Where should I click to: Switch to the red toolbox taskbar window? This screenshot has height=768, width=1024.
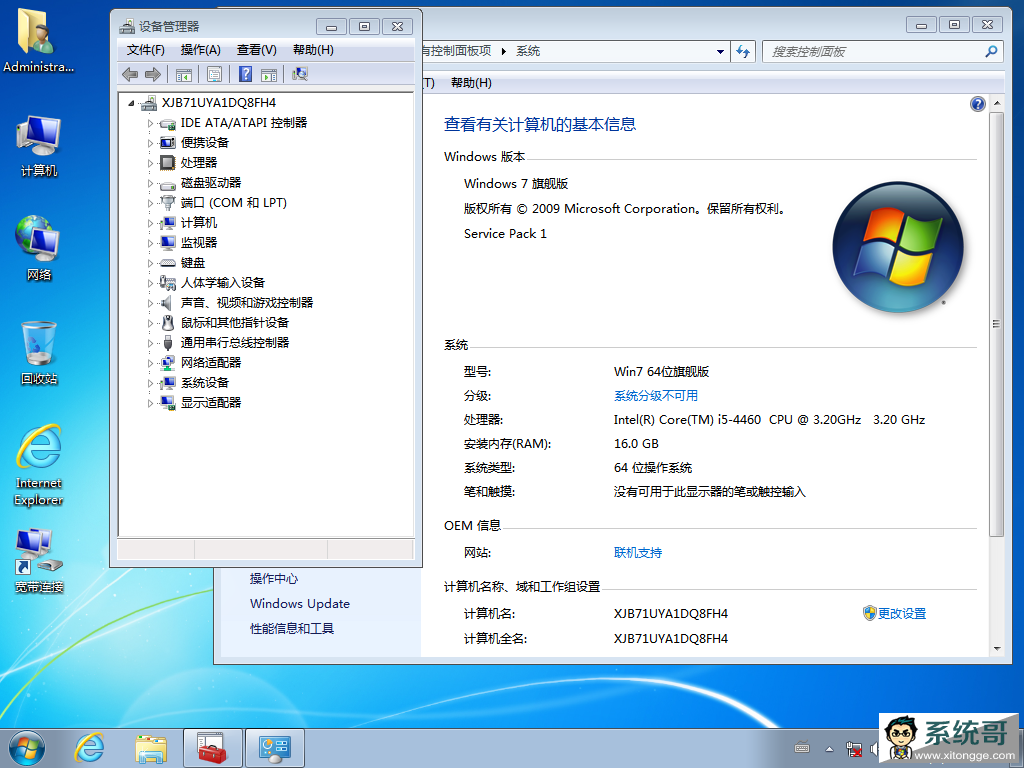213,748
